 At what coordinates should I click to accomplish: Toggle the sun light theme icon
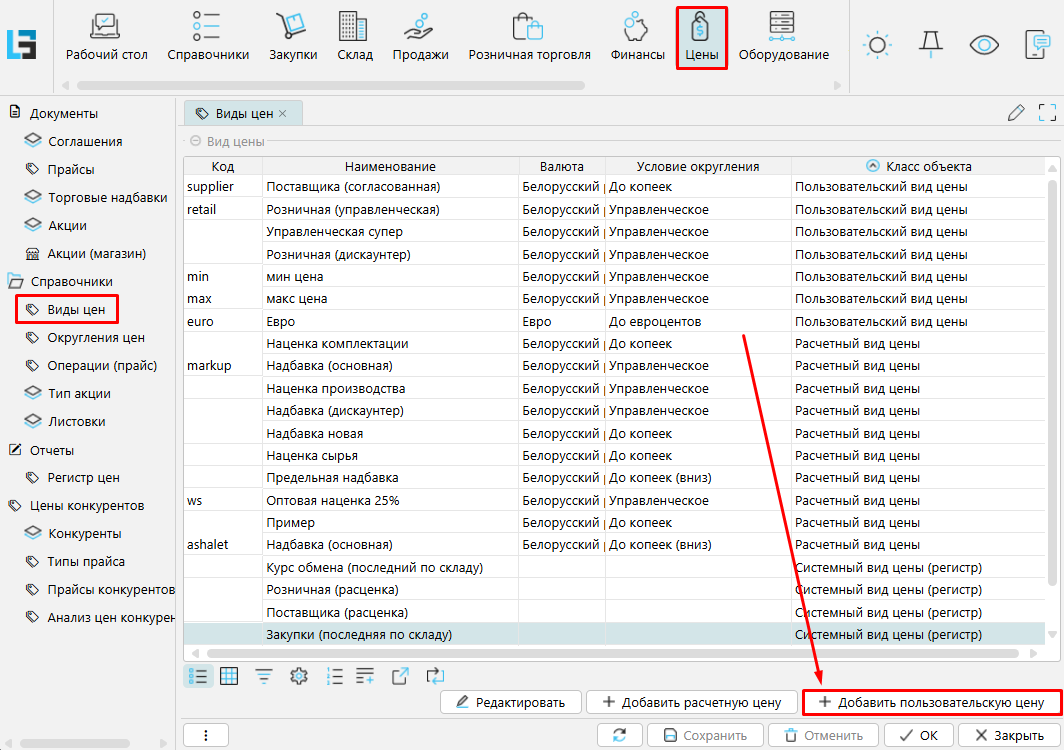877,44
